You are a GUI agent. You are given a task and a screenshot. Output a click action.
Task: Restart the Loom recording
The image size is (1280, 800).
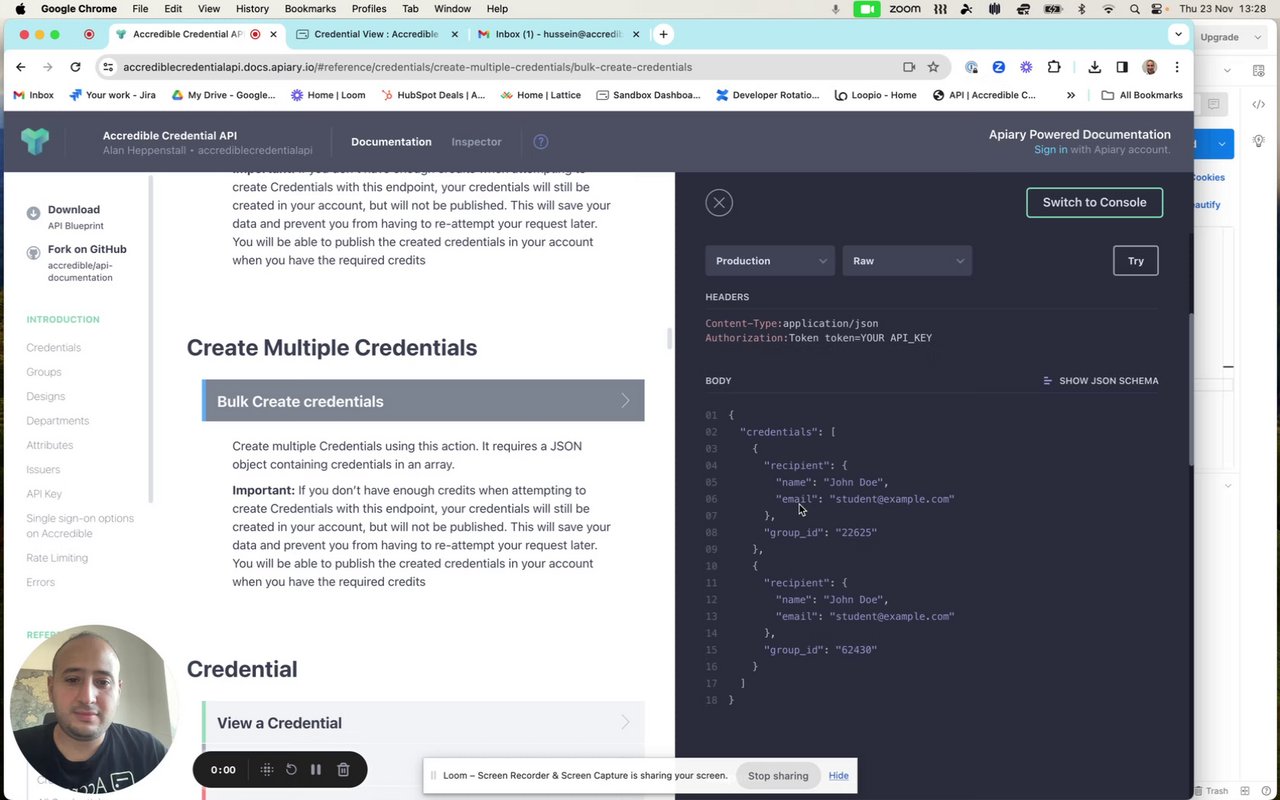291,769
